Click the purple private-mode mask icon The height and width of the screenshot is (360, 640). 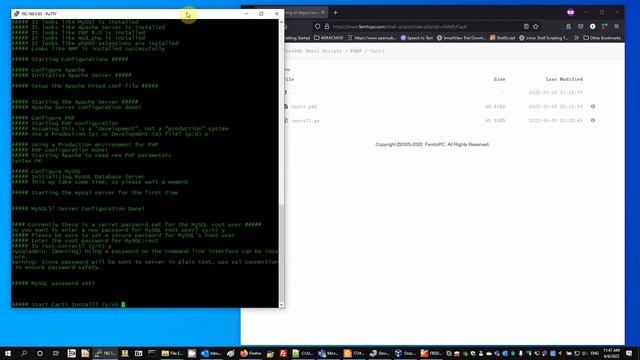click(x=571, y=13)
